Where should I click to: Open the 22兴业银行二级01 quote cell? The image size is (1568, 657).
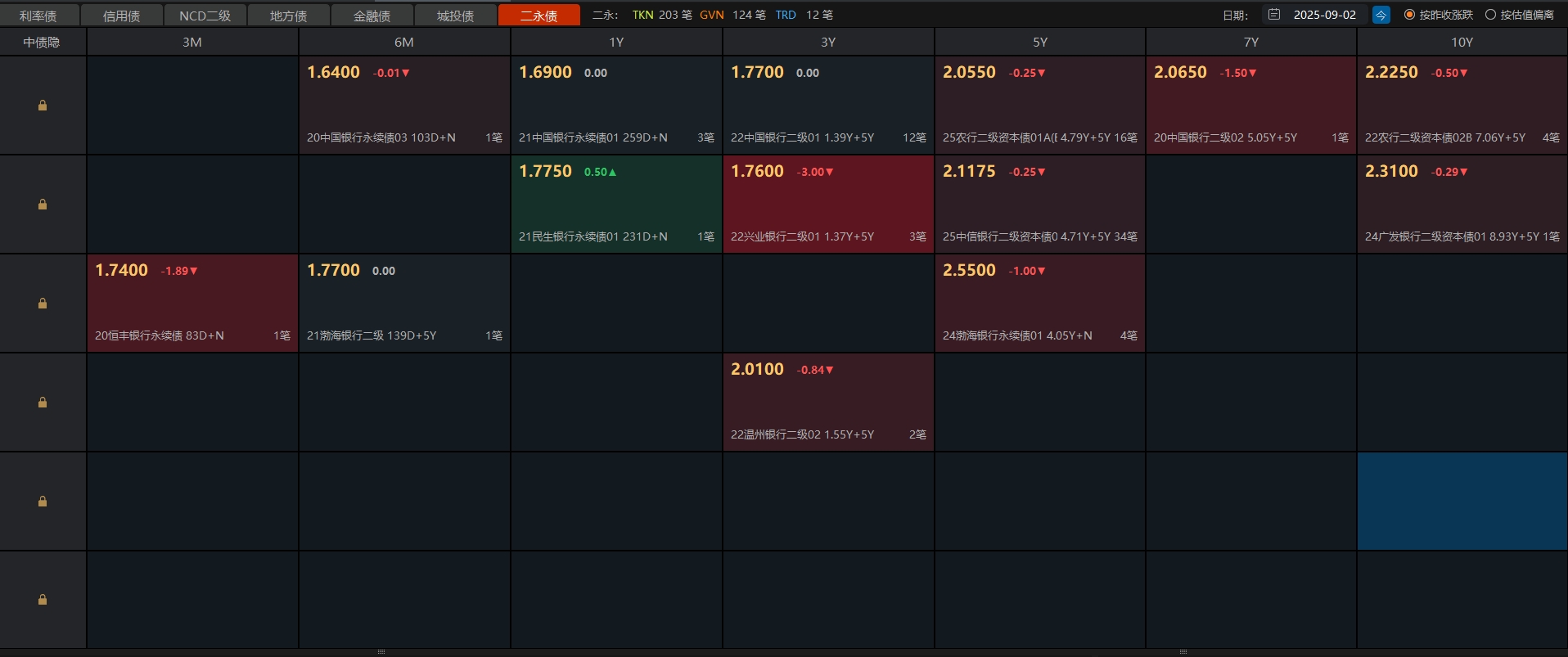click(x=828, y=205)
